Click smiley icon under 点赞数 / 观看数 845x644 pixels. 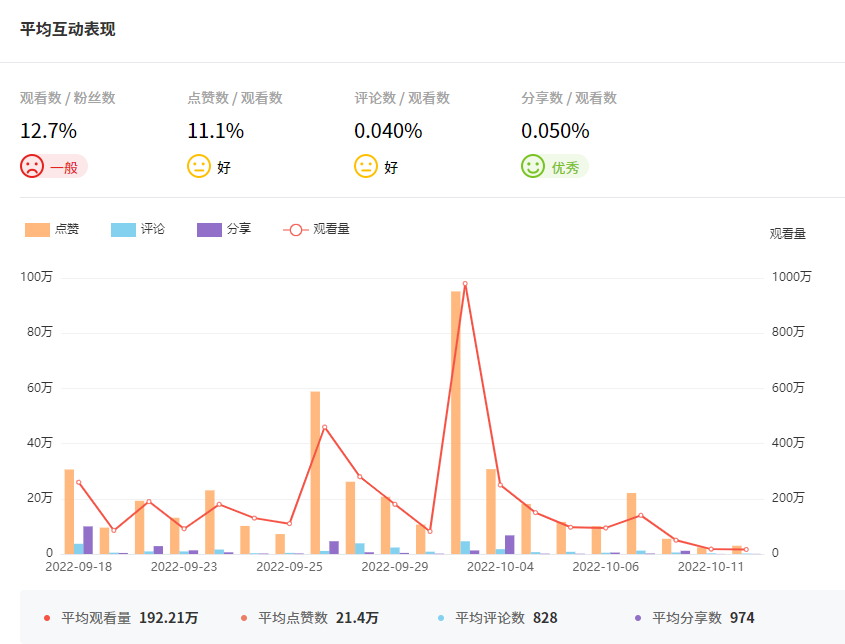[x=199, y=167]
